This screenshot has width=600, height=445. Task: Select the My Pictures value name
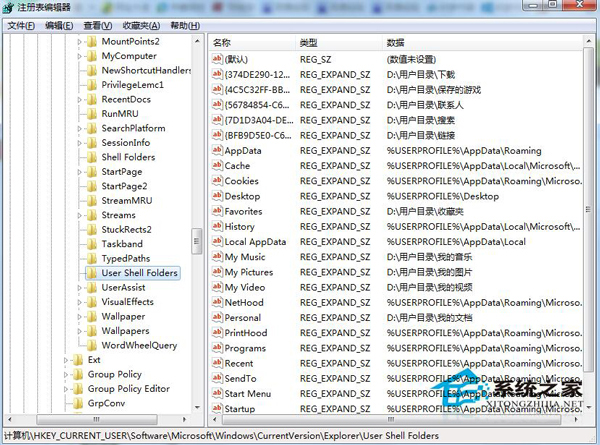(249, 272)
